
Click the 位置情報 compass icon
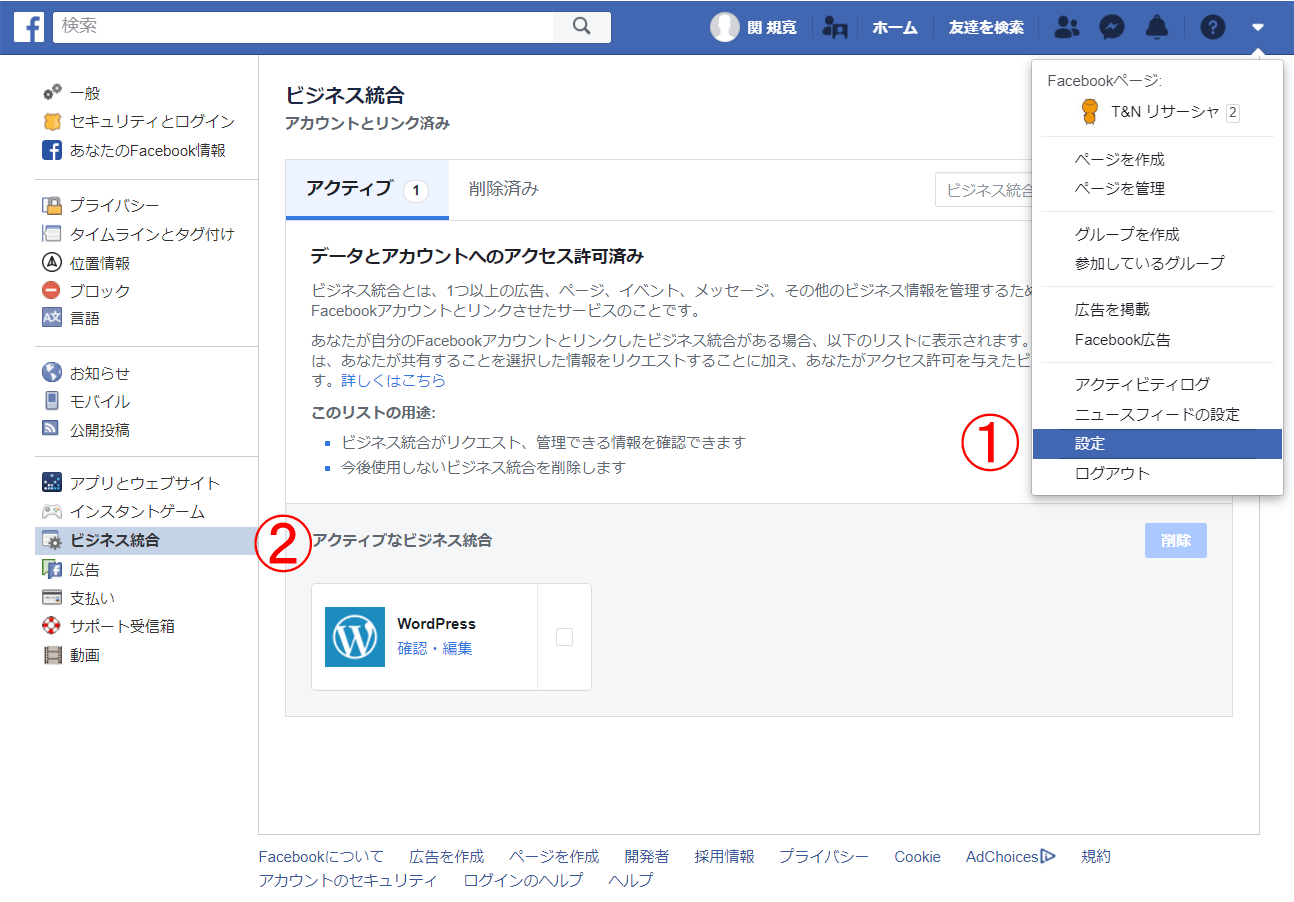(52, 263)
